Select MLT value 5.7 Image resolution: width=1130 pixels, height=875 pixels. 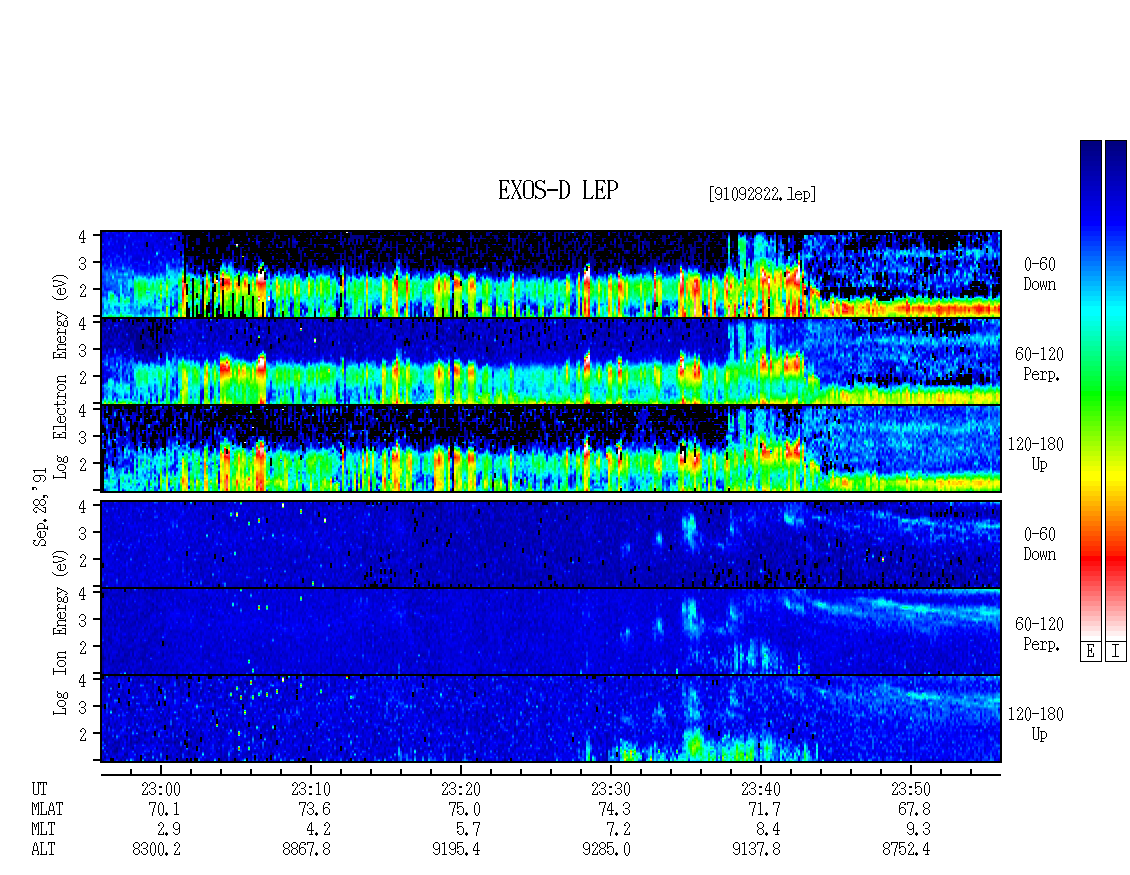coord(468,830)
